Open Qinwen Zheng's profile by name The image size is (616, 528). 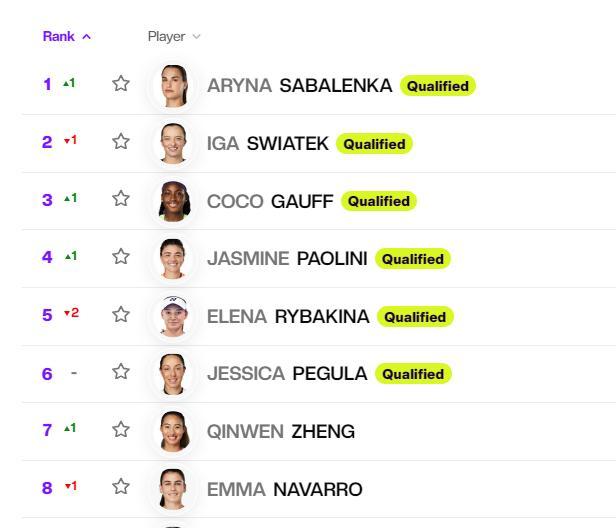[x=281, y=432]
